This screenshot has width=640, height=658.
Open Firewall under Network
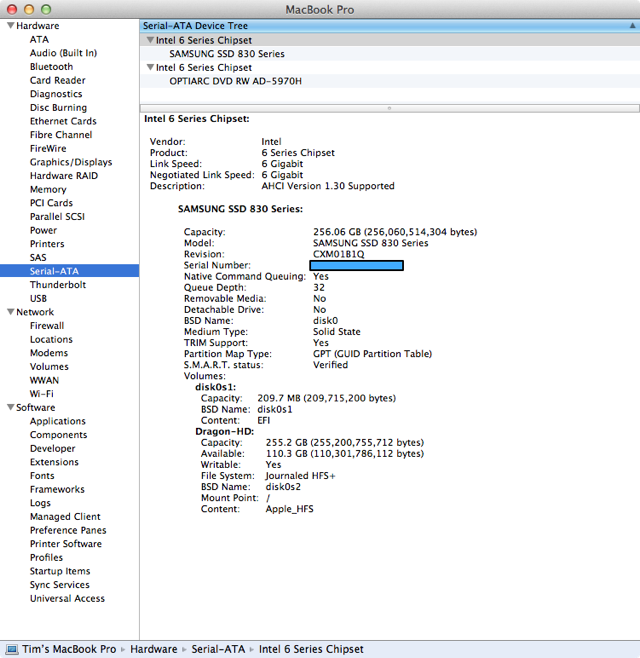coord(47,326)
